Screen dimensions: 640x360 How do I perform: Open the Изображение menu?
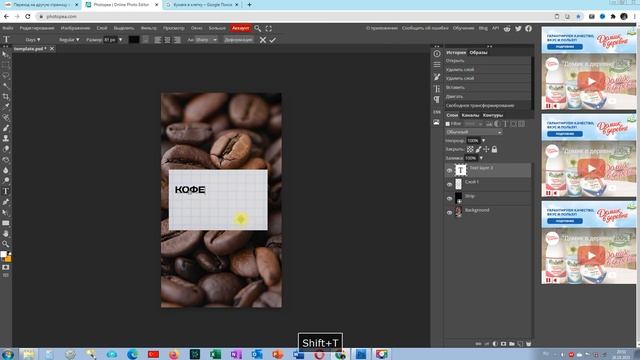click(x=75, y=28)
